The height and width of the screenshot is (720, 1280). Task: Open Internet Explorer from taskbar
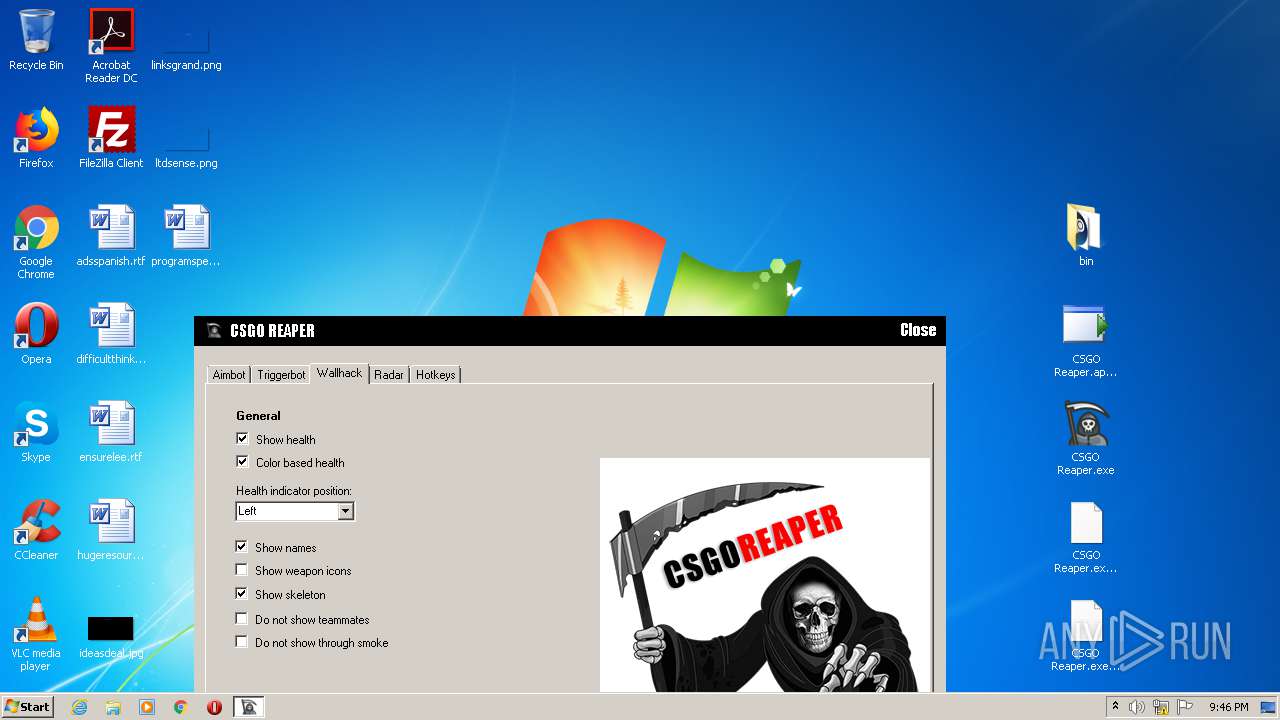point(79,707)
